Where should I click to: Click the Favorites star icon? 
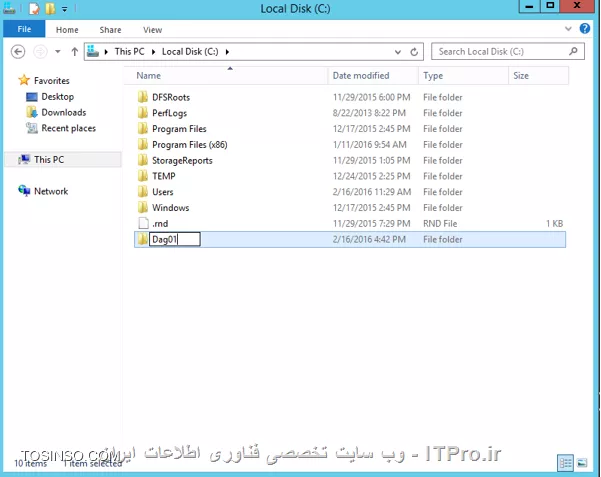click(24, 80)
